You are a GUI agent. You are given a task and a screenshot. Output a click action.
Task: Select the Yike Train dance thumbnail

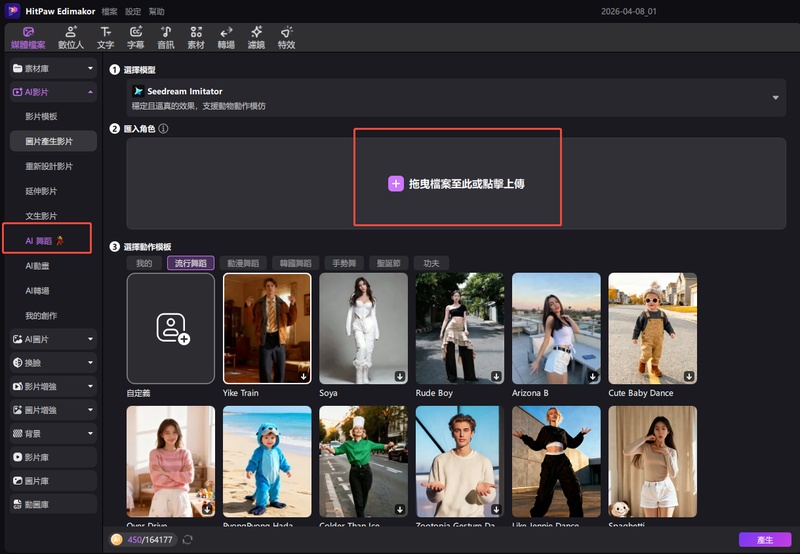click(x=267, y=328)
